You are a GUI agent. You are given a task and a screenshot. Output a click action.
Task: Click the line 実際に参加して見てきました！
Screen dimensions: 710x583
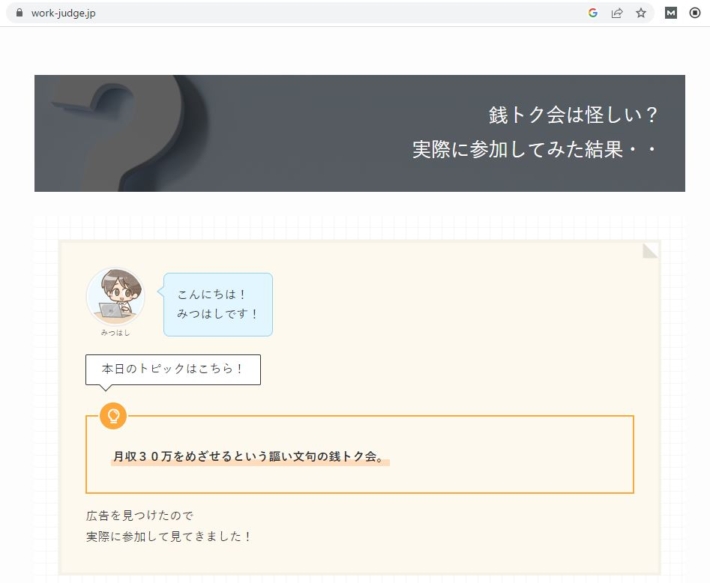(169, 536)
